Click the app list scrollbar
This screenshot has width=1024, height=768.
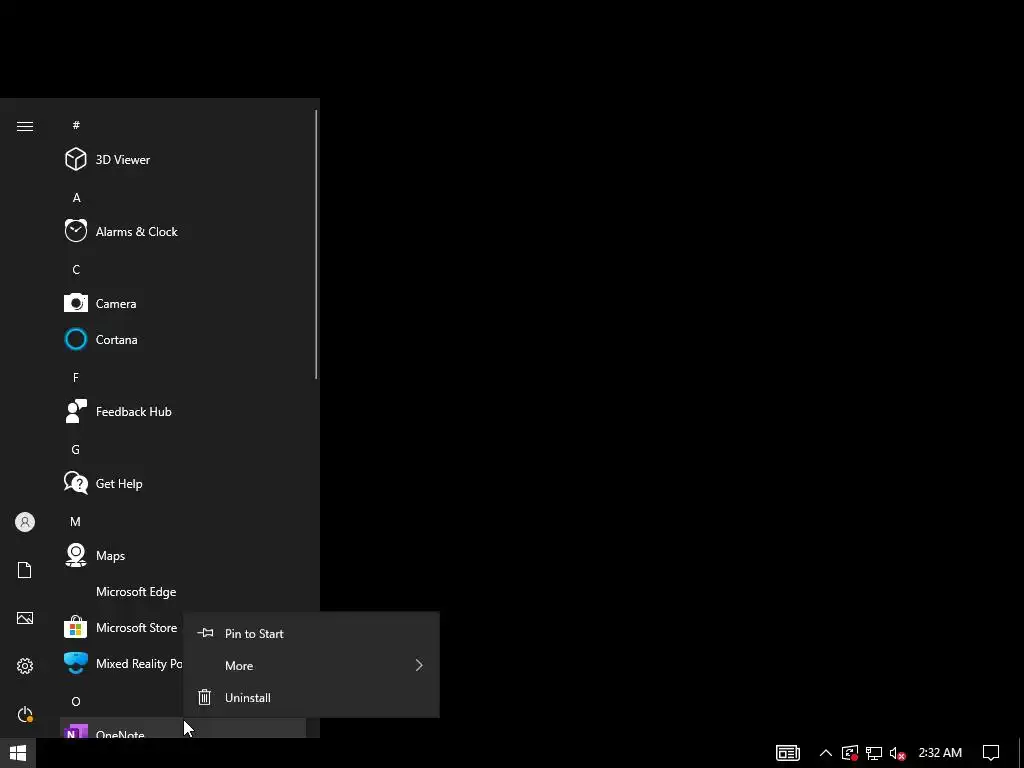pyautogui.click(x=316, y=244)
